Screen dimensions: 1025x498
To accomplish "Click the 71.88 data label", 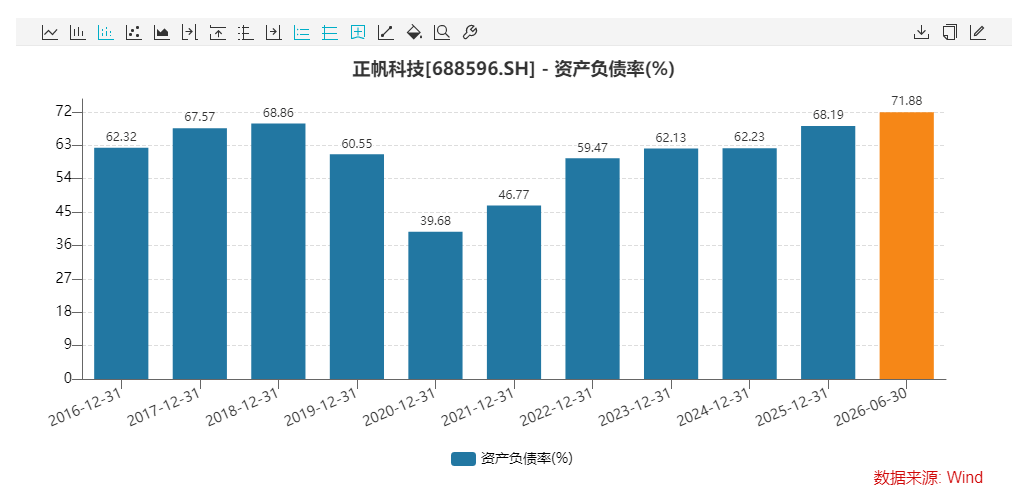I will pyautogui.click(x=907, y=101).
